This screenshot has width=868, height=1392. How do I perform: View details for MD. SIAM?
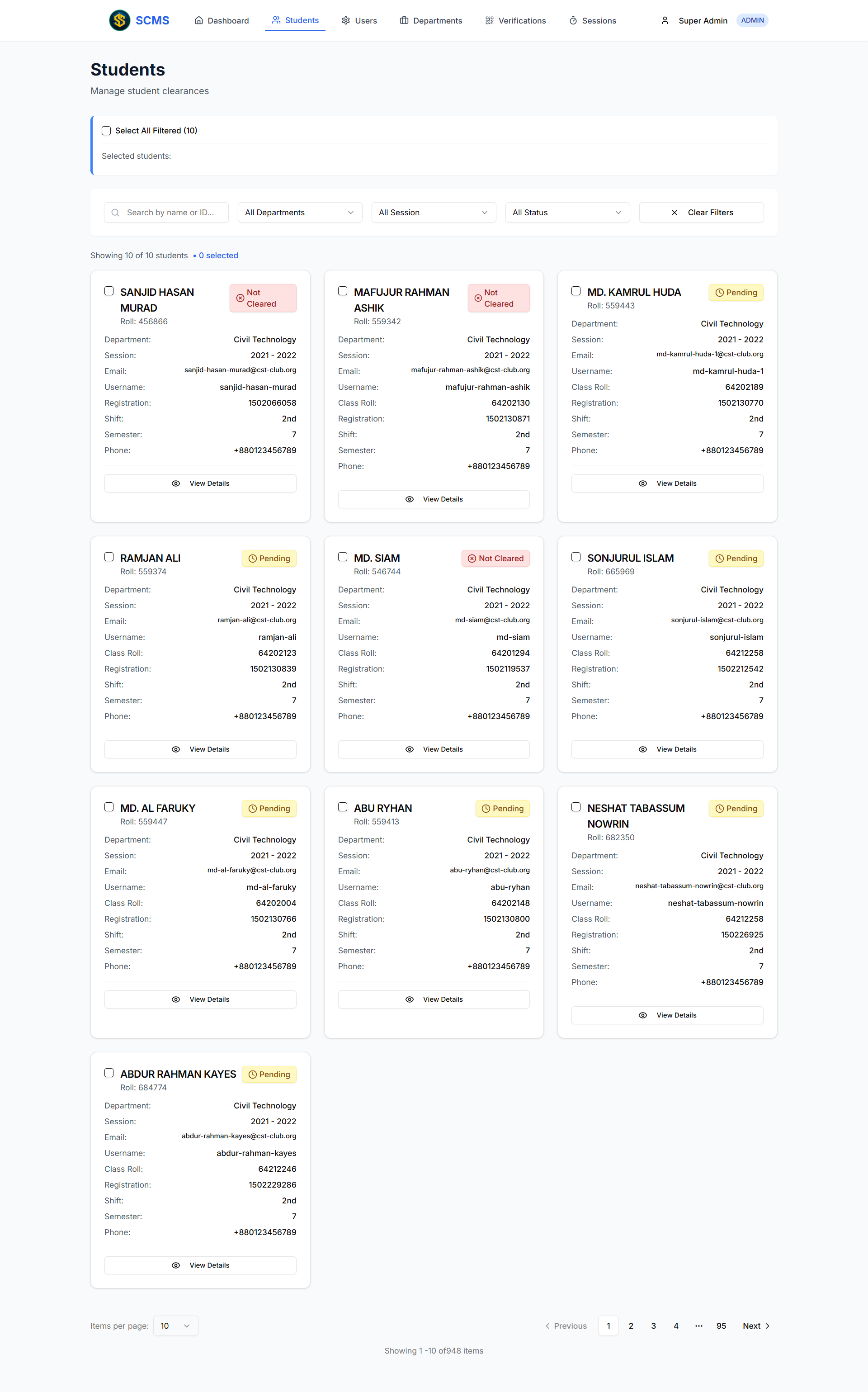[x=434, y=749]
